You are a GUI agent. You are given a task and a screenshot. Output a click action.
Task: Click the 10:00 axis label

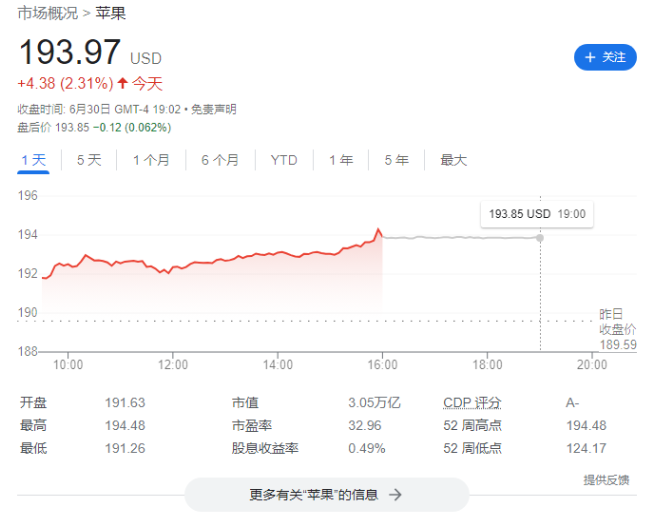[x=68, y=365]
